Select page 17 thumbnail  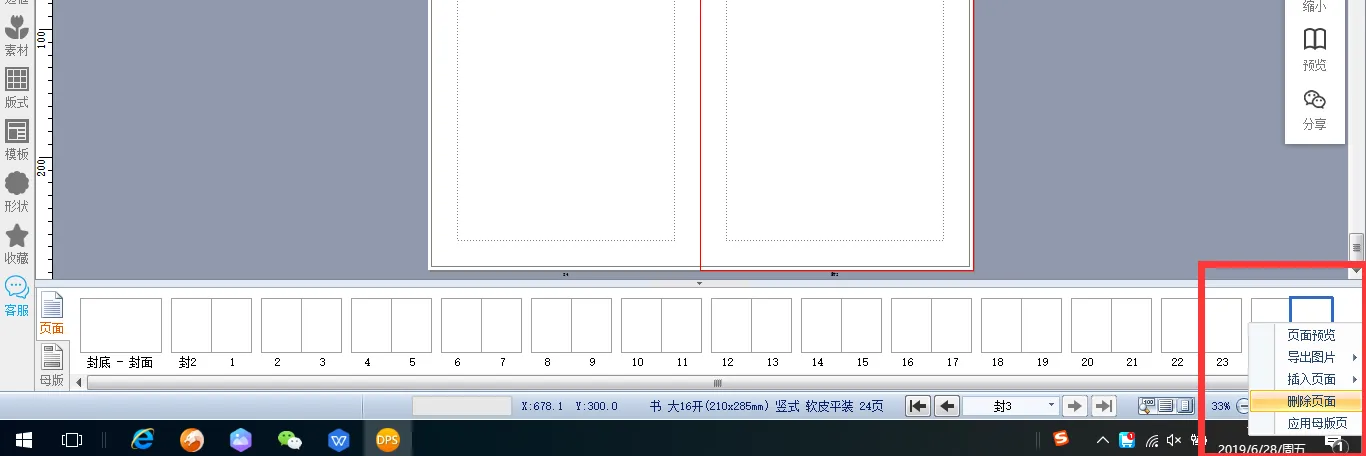click(951, 325)
